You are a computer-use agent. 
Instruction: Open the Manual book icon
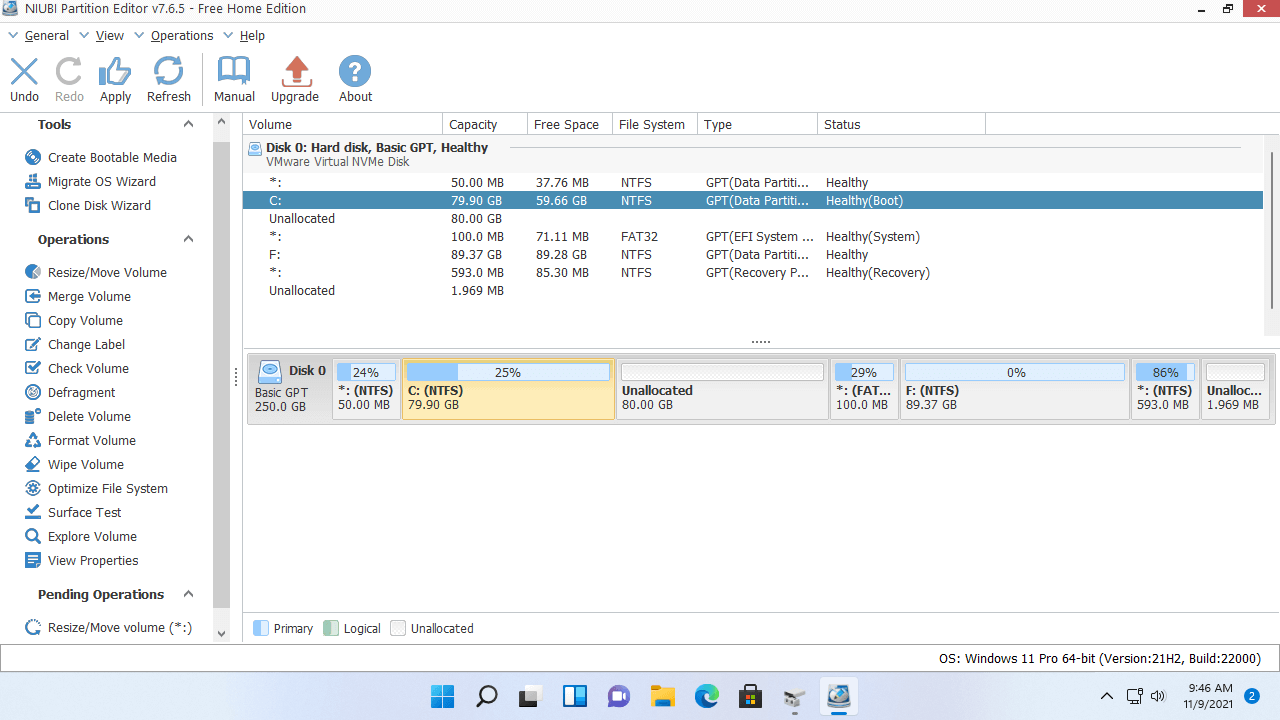point(234,72)
